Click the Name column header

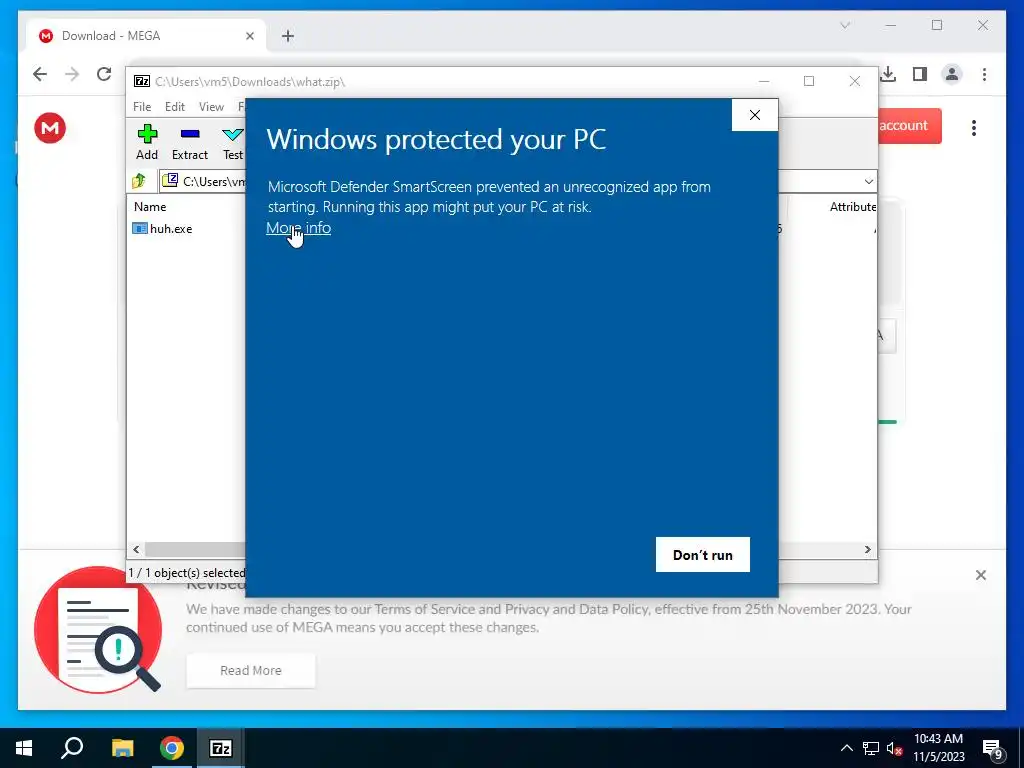coord(150,206)
